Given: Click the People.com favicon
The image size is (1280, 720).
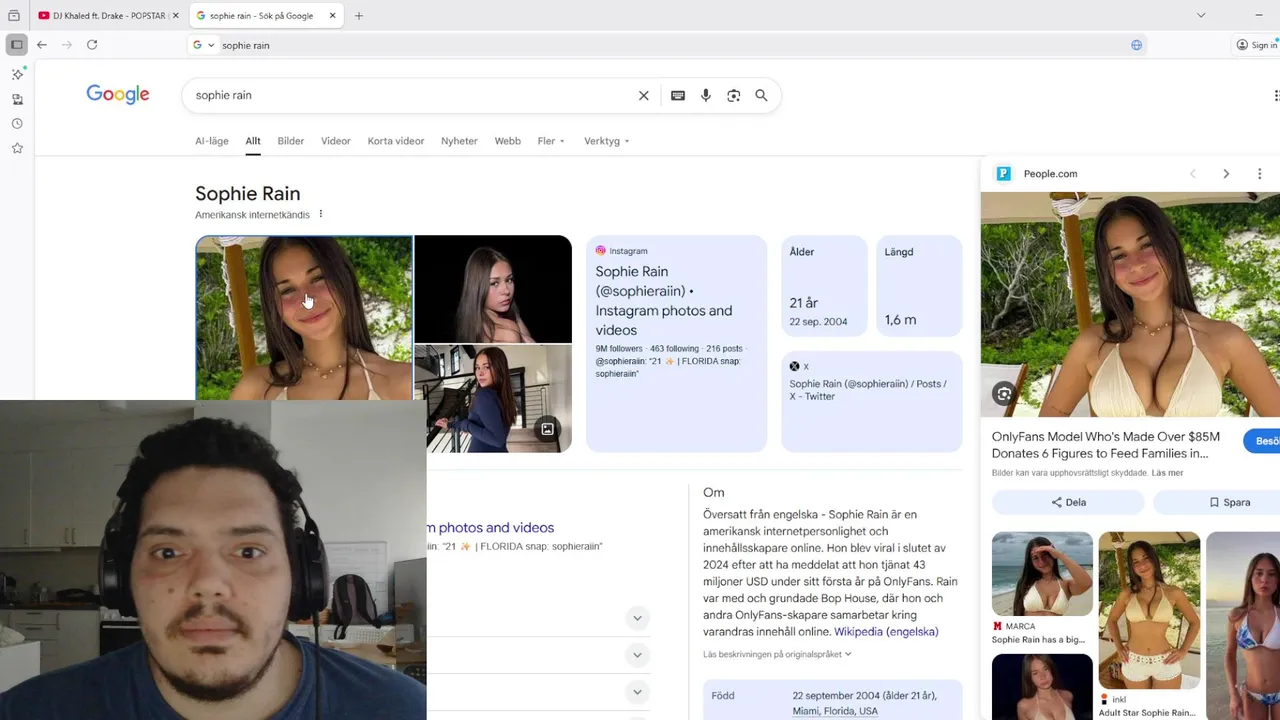Looking at the screenshot, I should tap(1003, 174).
